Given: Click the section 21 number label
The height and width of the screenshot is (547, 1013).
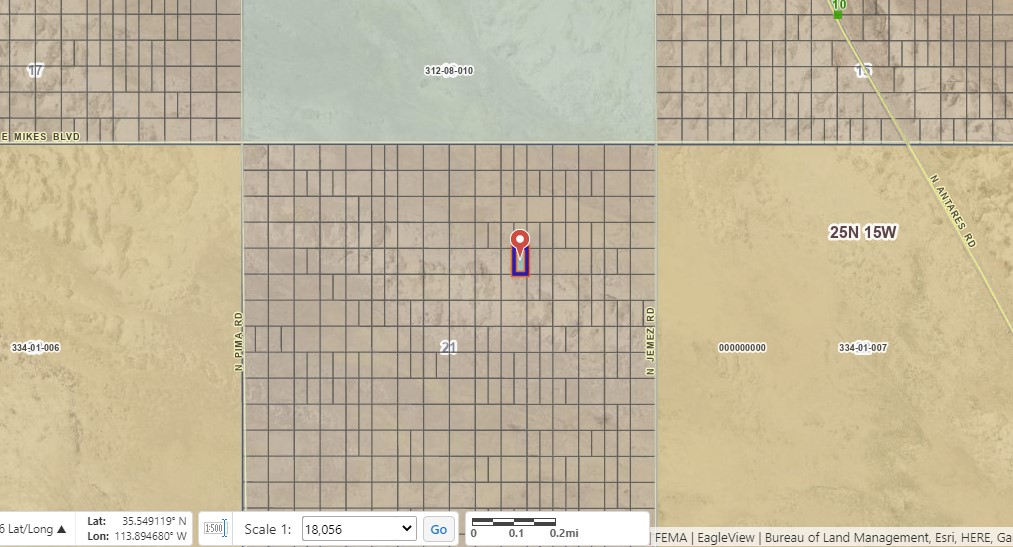Looking at the screenshot, I should 449,347.
